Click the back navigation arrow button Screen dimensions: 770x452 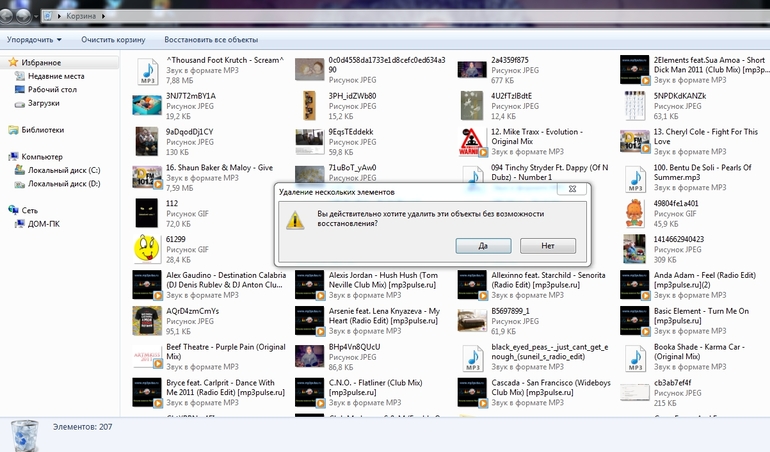[14, 16]
